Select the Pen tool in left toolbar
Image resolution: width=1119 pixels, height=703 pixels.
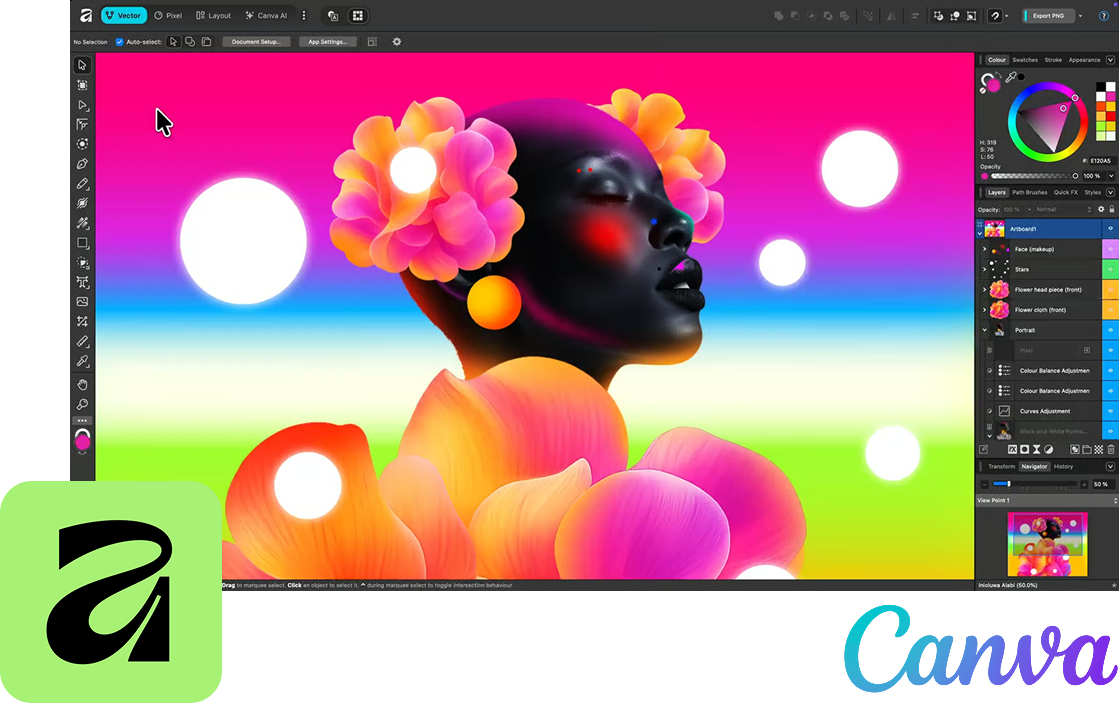(82, 164)
